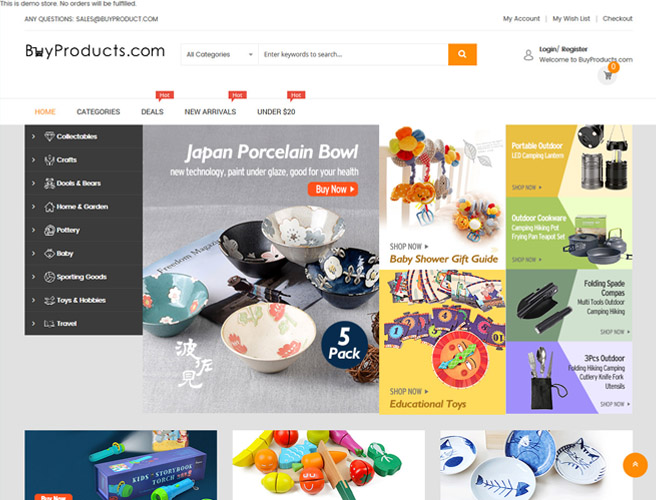Open the Deals menu item
Viewport: 656px width, 500px height.
tap(152, 112)
